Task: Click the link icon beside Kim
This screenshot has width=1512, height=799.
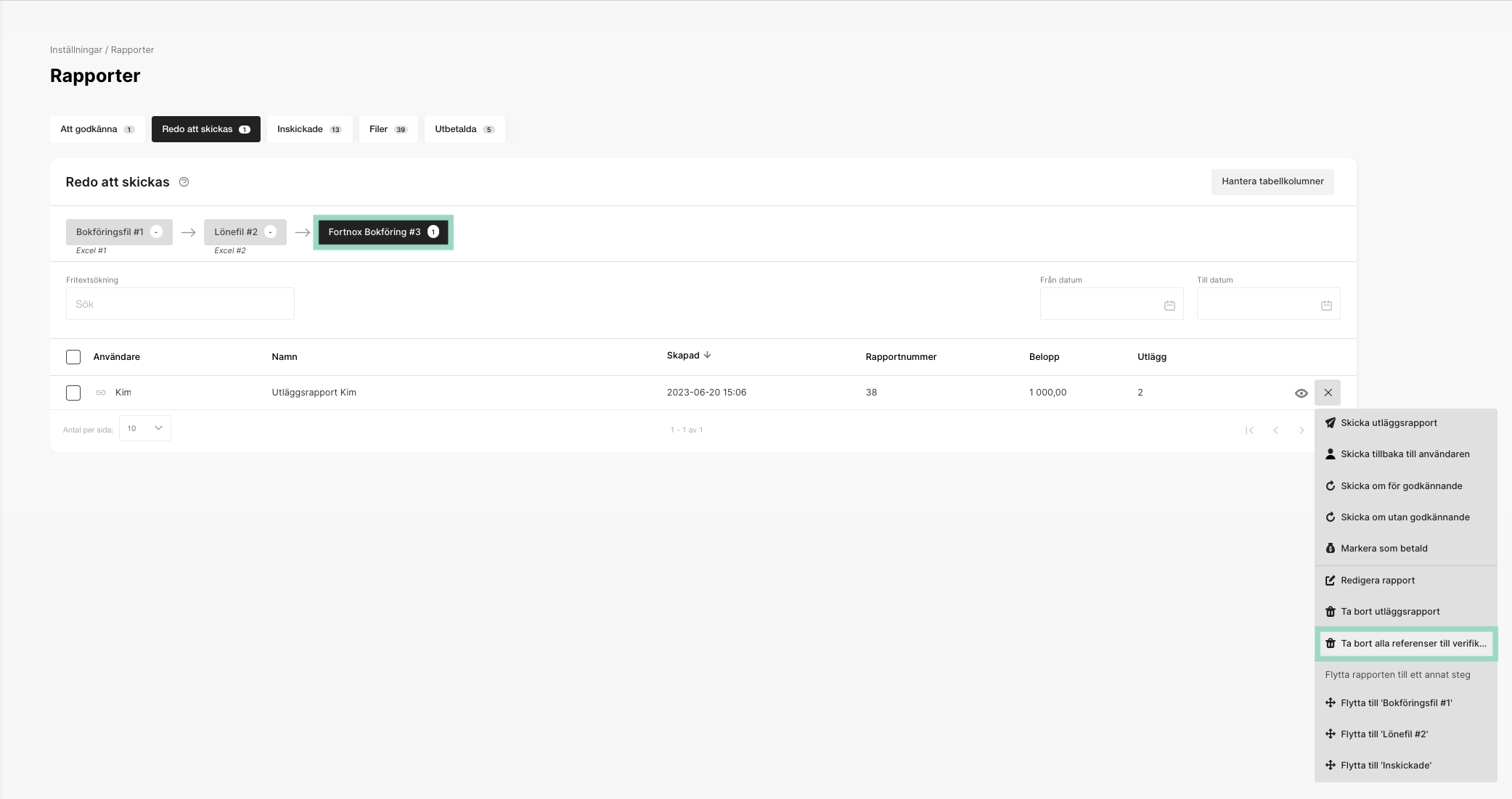Action: tap(101, 393)
